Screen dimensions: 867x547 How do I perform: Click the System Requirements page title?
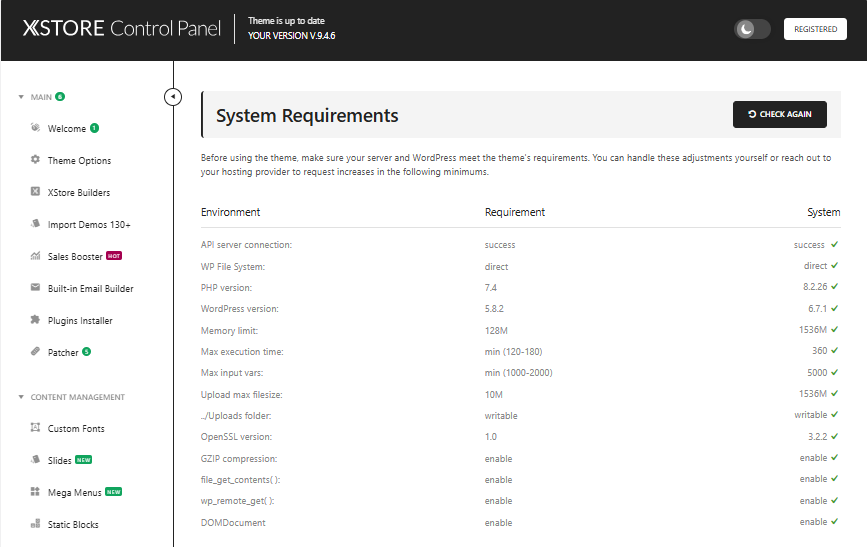tap(307, 116)
